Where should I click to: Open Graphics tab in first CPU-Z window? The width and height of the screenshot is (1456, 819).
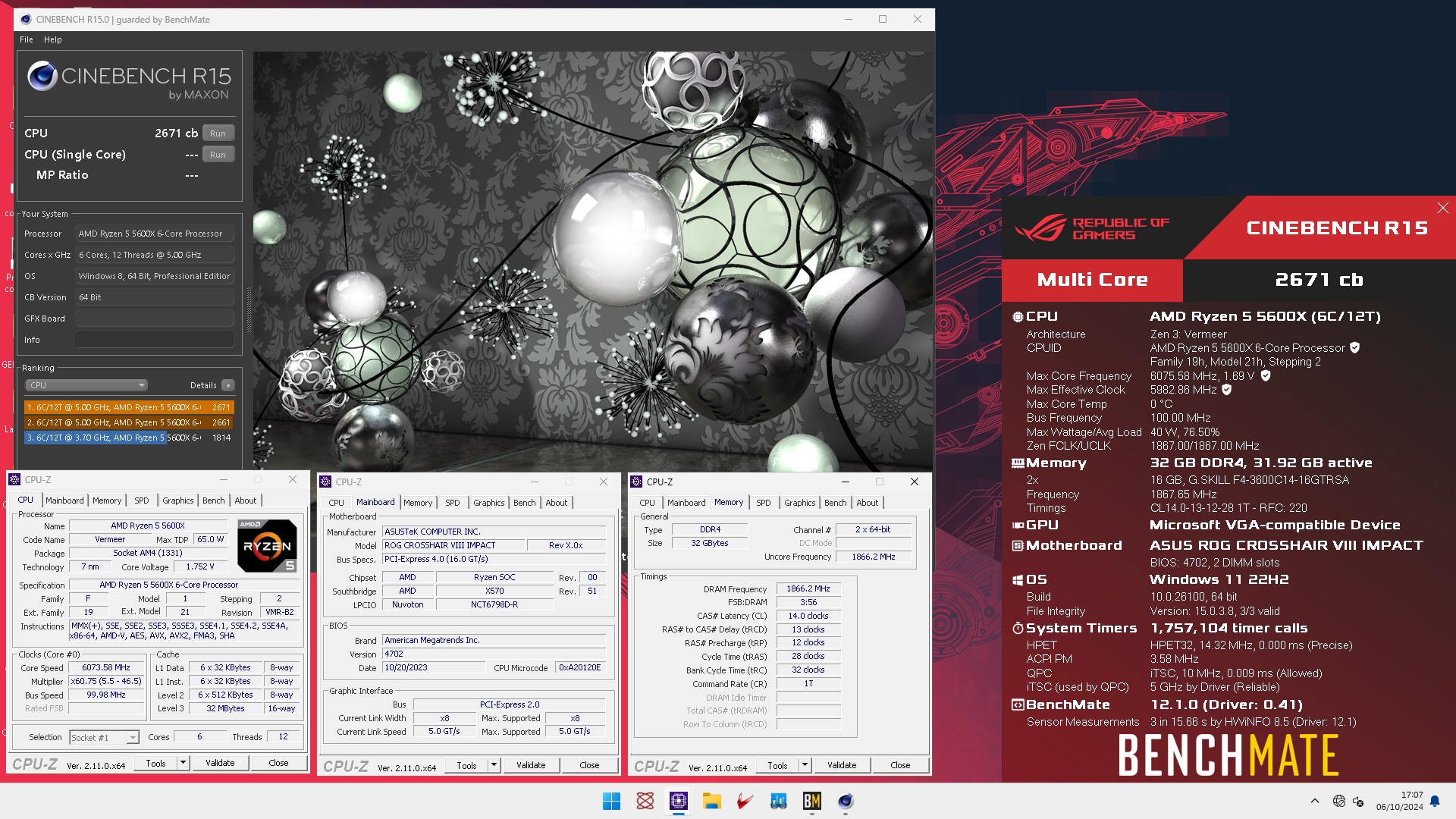pyautogui.click(x=178, y=500)
